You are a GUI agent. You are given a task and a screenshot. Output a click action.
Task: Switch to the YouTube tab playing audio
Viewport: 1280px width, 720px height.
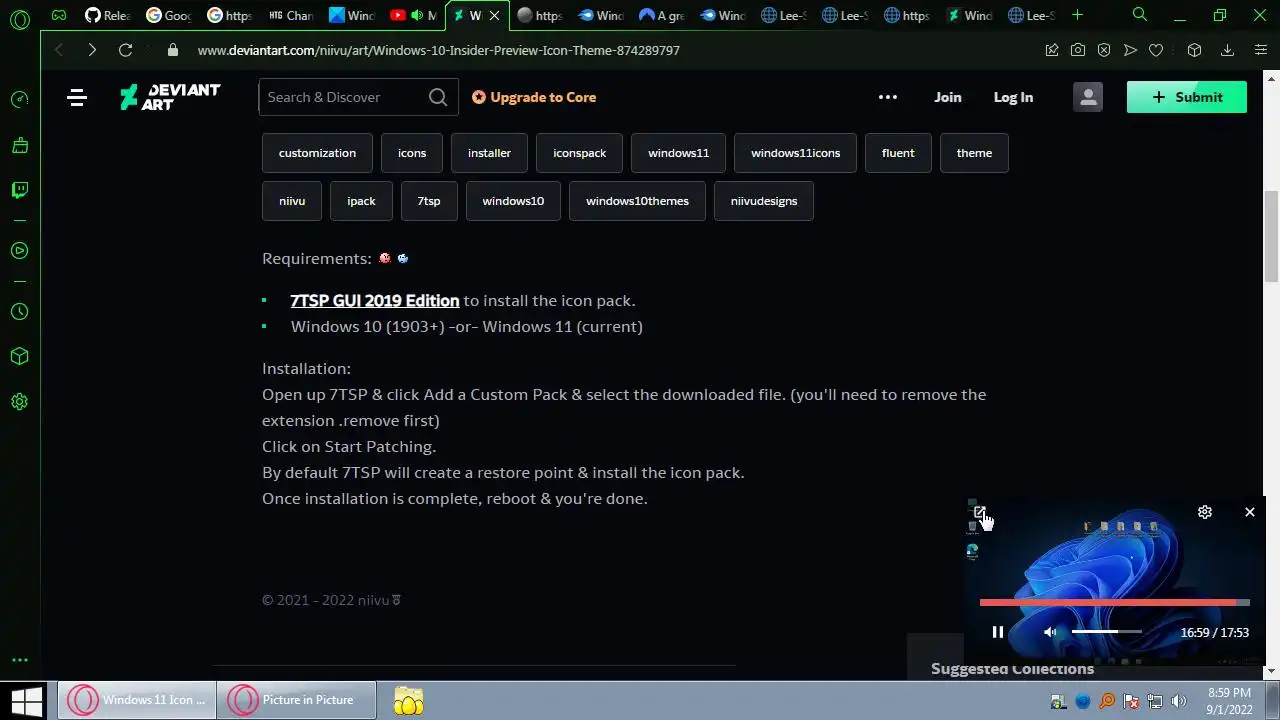click(412, 15)
